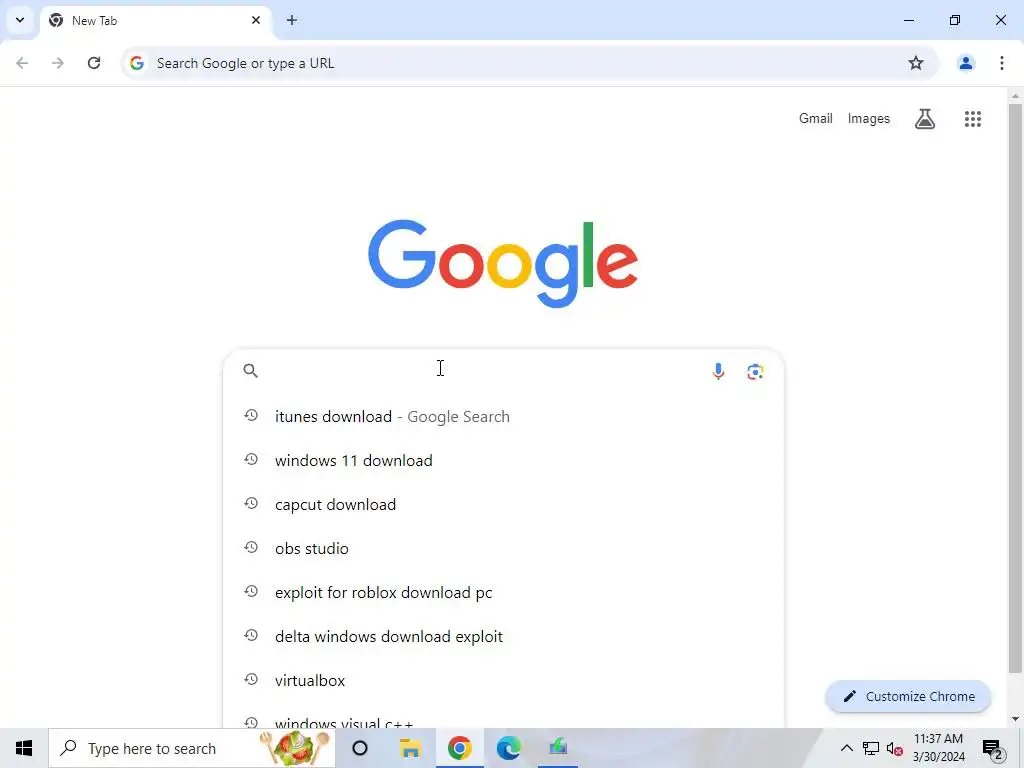Select the New Tab tab
The height and width of the screenshot is (768, 1024).
(155, 20)
